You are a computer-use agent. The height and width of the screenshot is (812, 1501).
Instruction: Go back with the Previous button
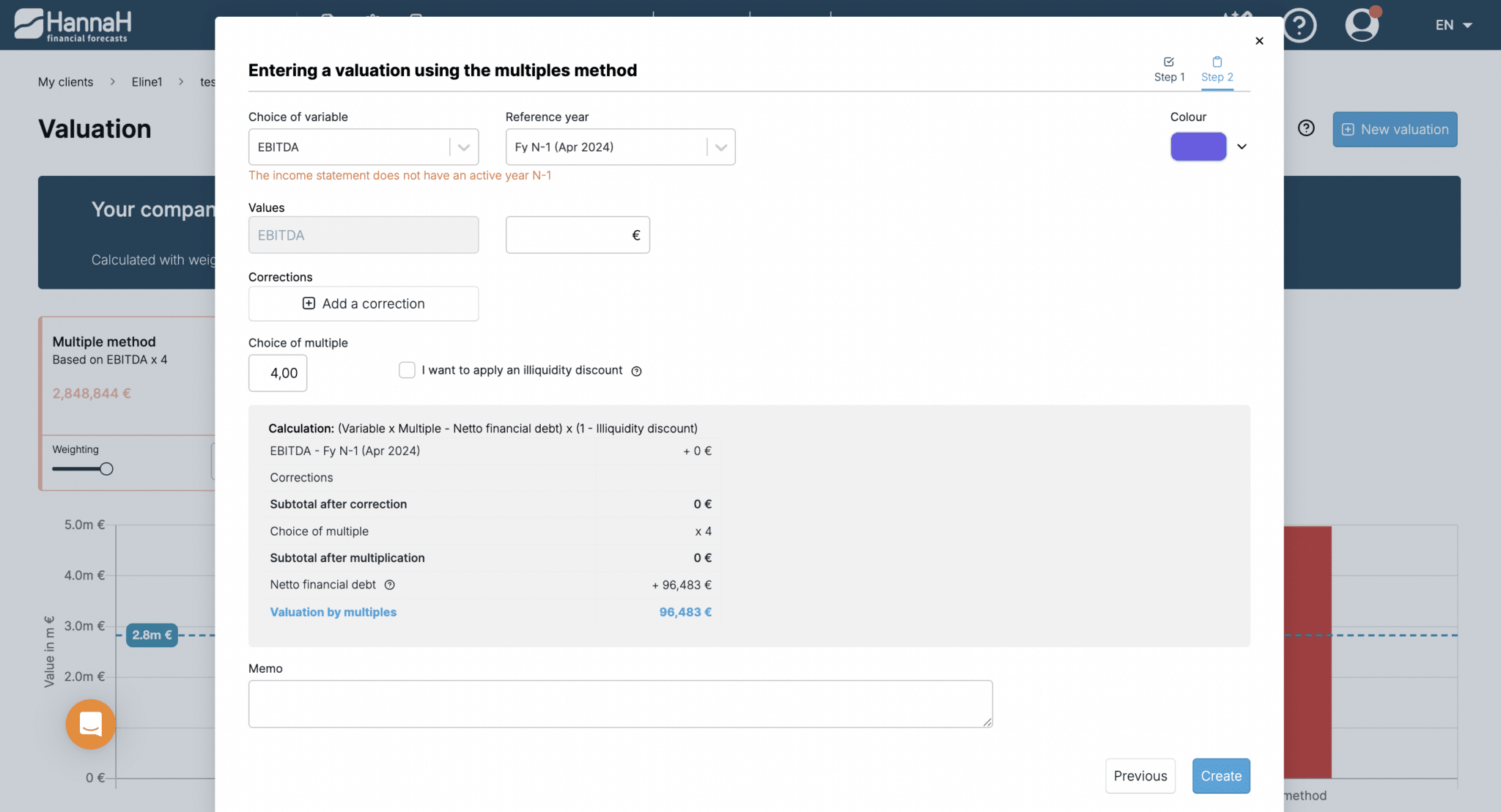click(x=1140, y=775)
